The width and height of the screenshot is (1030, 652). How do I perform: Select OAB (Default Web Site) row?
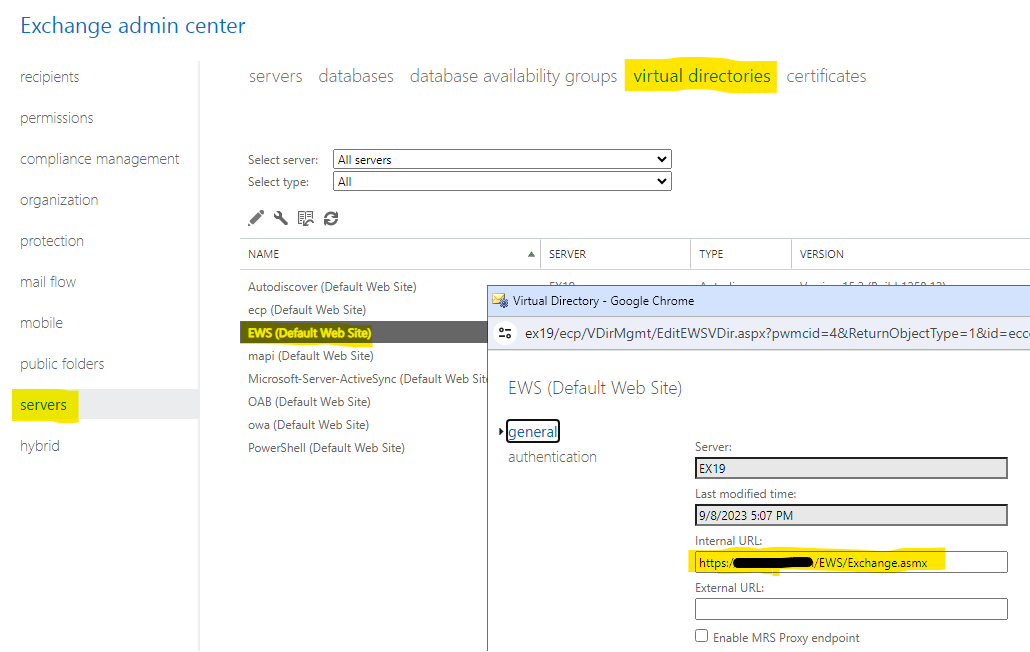coord(309,402)
